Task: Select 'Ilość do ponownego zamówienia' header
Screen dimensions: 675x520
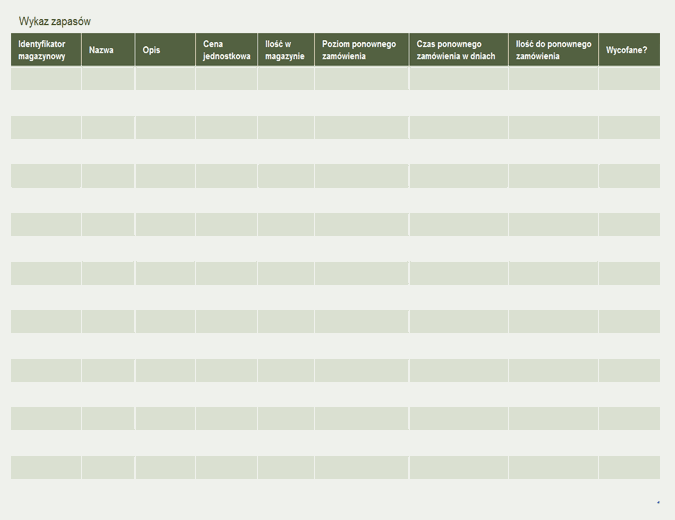Action: [x=553, y=50]
